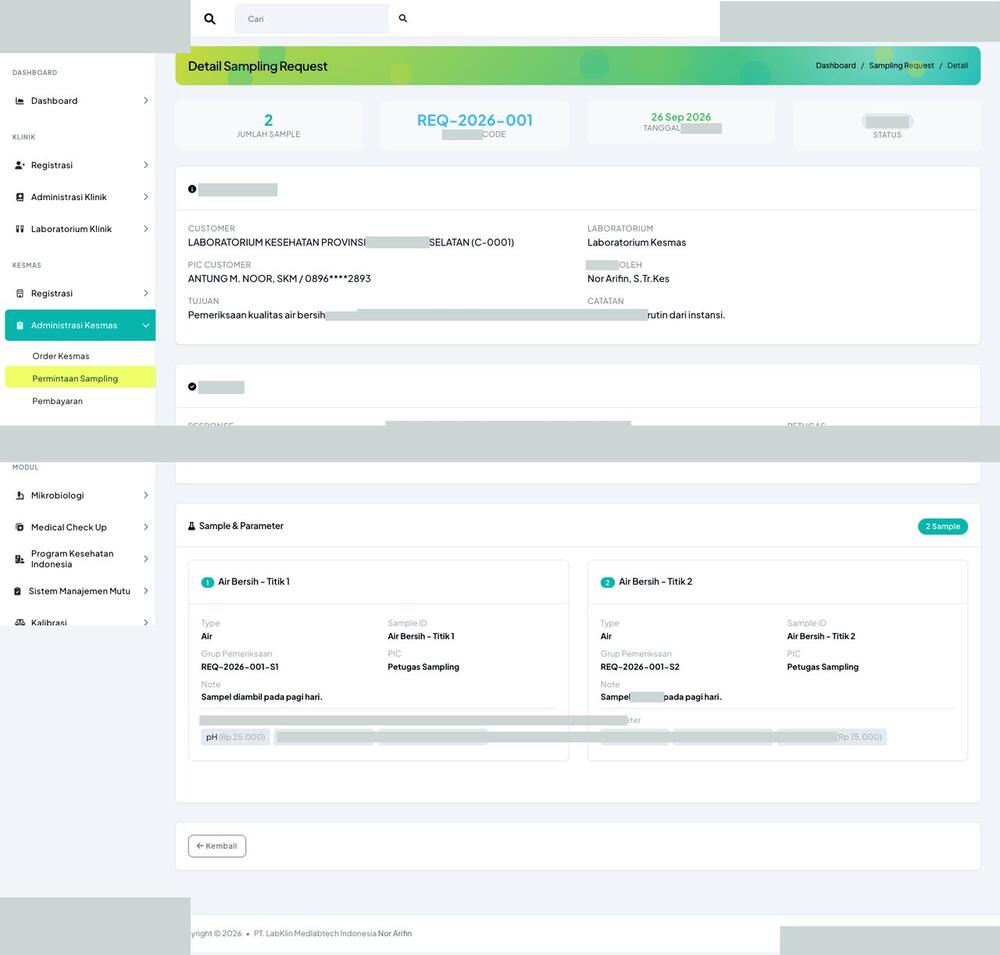Image resolution: width=1000 pixels, height=955 pixels.
Task: Open the Dashboard sidebar menu
Action: 80,101
